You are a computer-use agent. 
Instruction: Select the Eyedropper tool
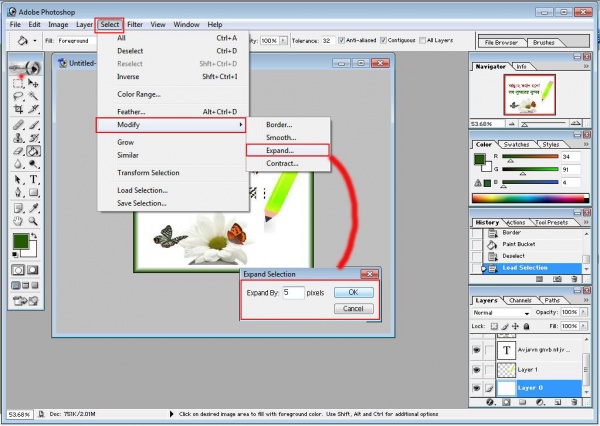point(34,208)
